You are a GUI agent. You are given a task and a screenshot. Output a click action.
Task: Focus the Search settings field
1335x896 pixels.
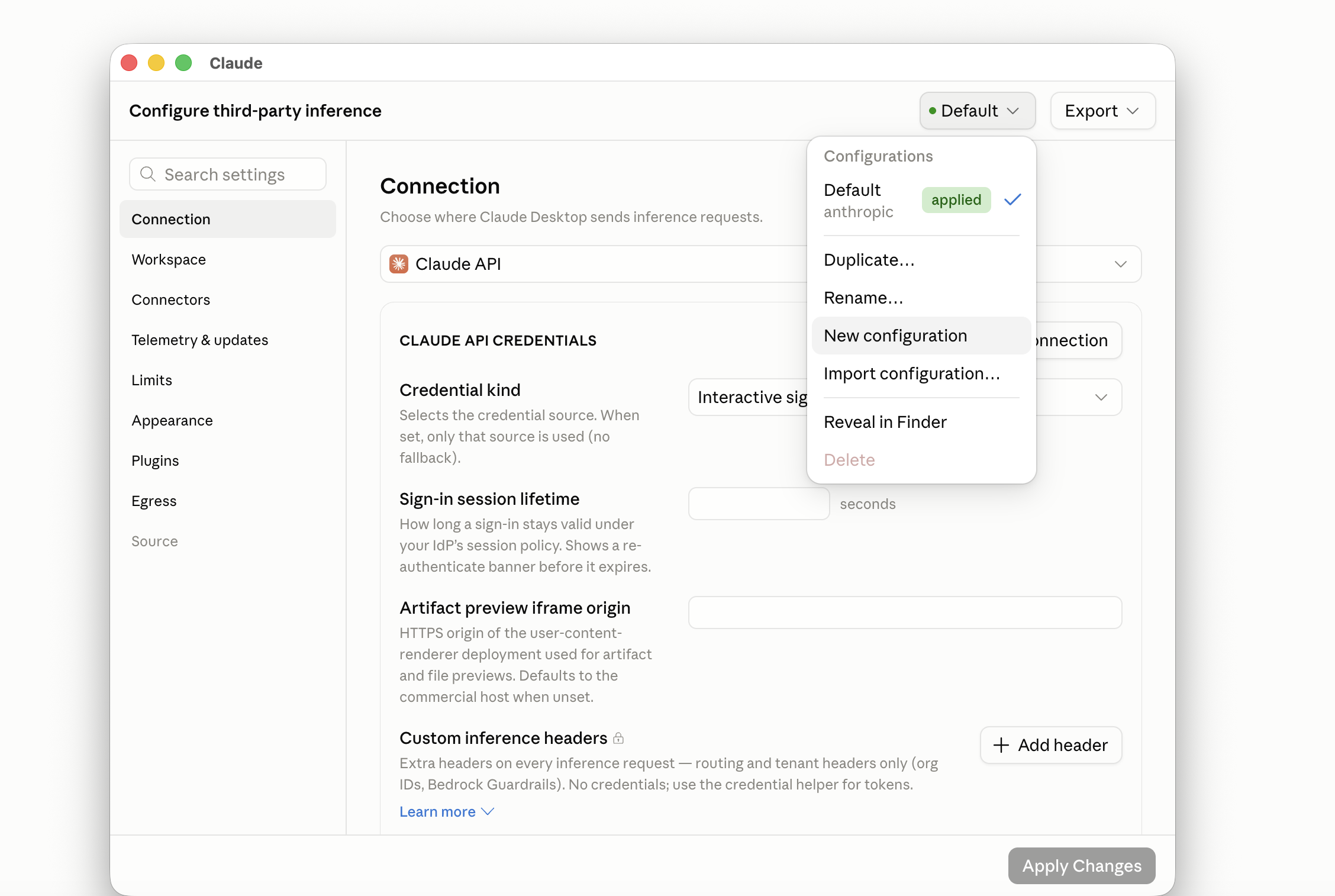227,174
